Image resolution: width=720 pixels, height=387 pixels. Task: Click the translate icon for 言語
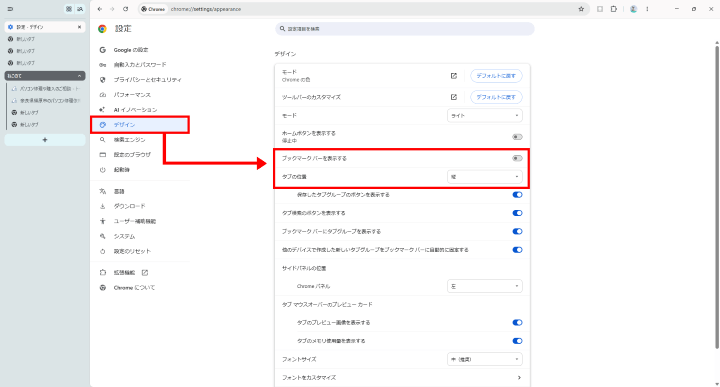pyautogui.click(x=103, y=191)
